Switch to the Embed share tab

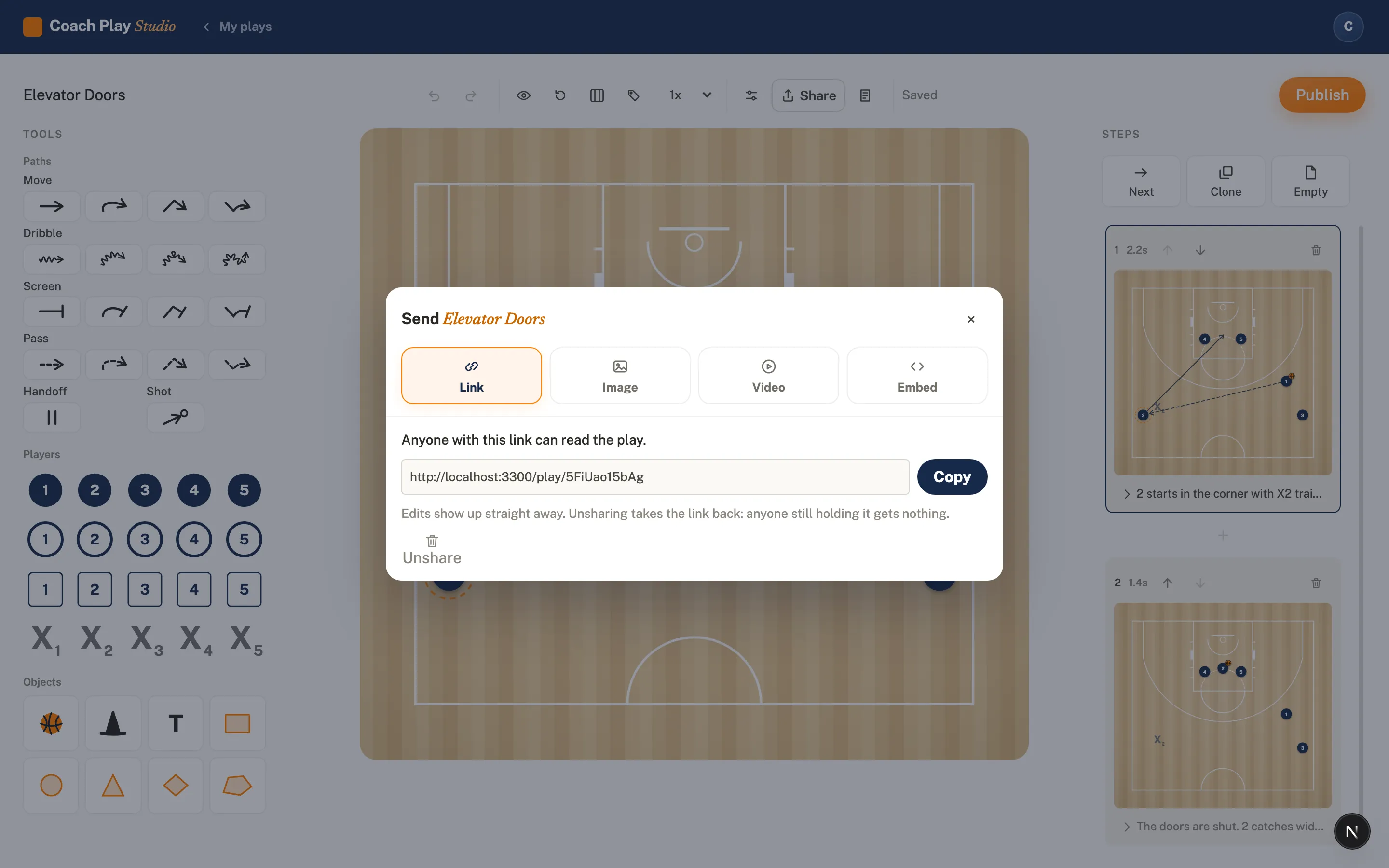[917, 376]
